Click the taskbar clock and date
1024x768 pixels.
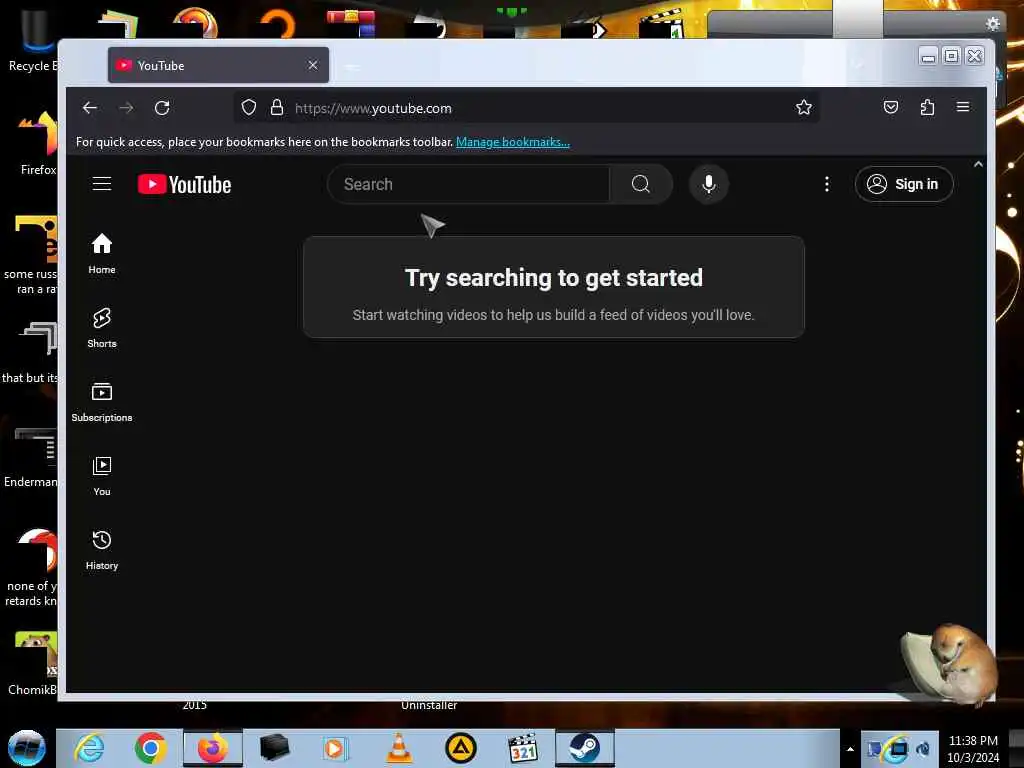pos(973,749)
